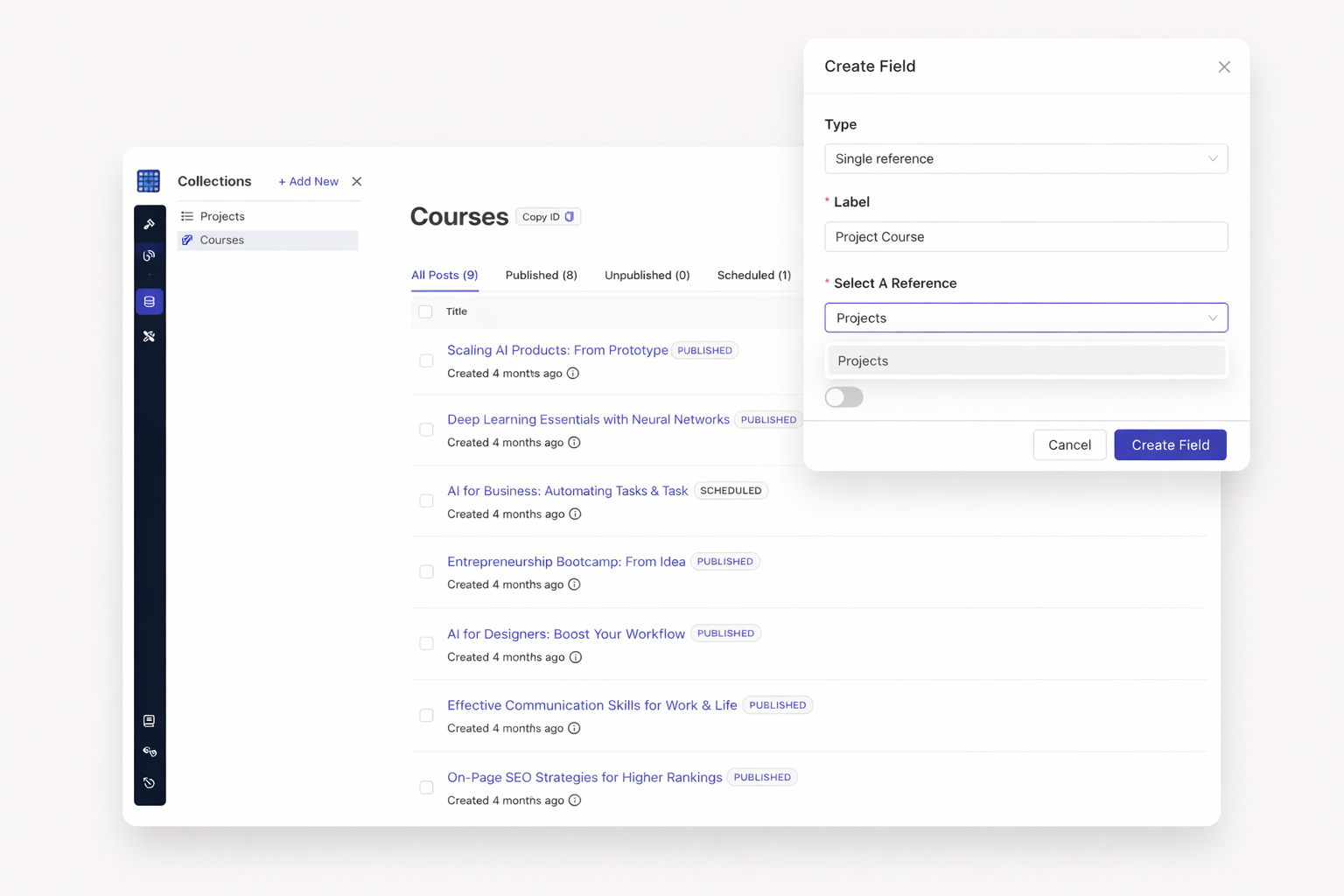Open the hammer build tool in sidebar
Viewport: 1344px width, 896px height.
coord(150,224)
